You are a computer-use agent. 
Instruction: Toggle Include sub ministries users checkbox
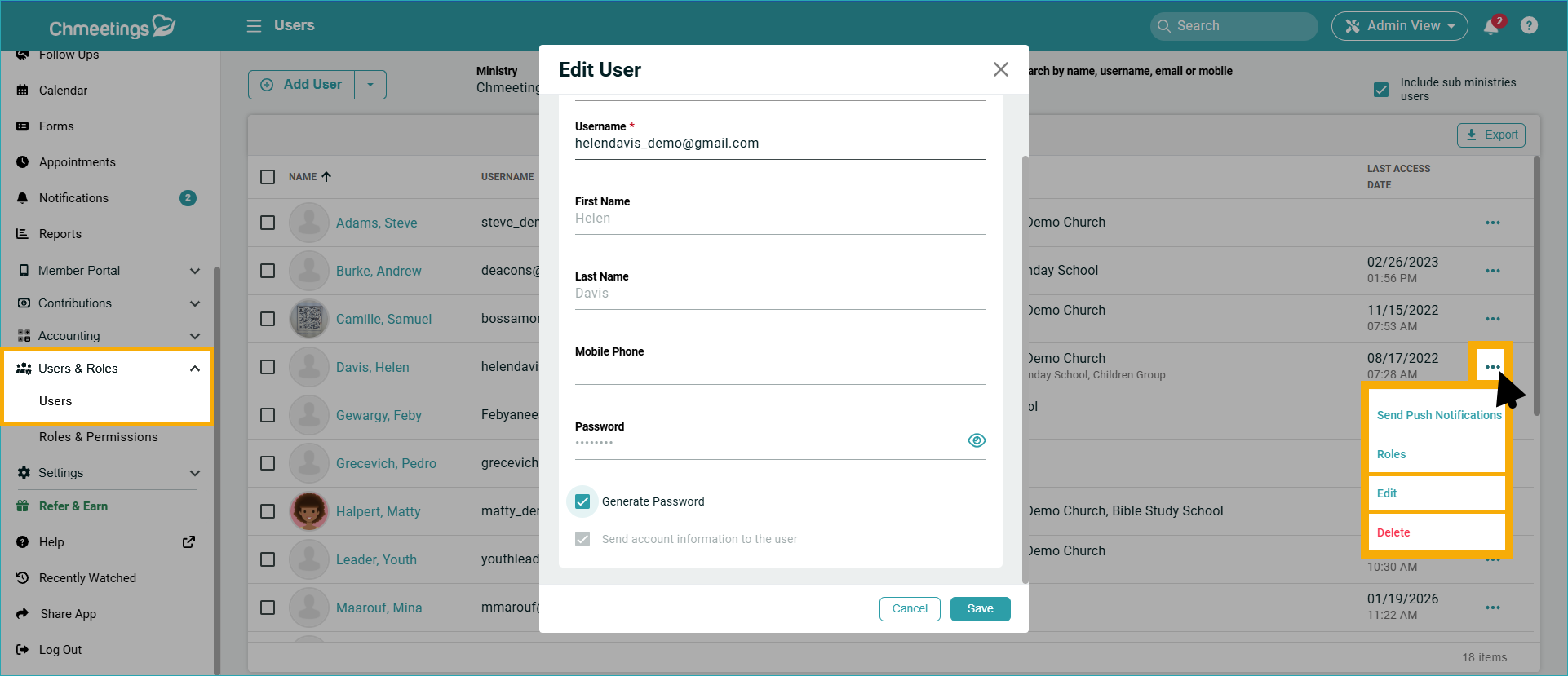(x=1381, y=90)
